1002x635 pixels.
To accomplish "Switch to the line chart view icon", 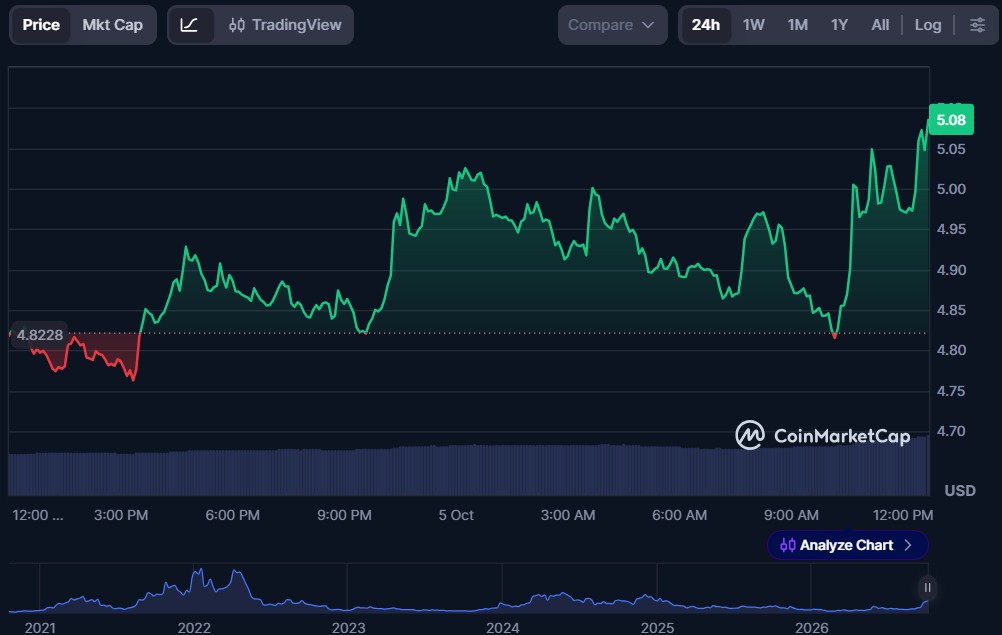I will pos(189,25).
